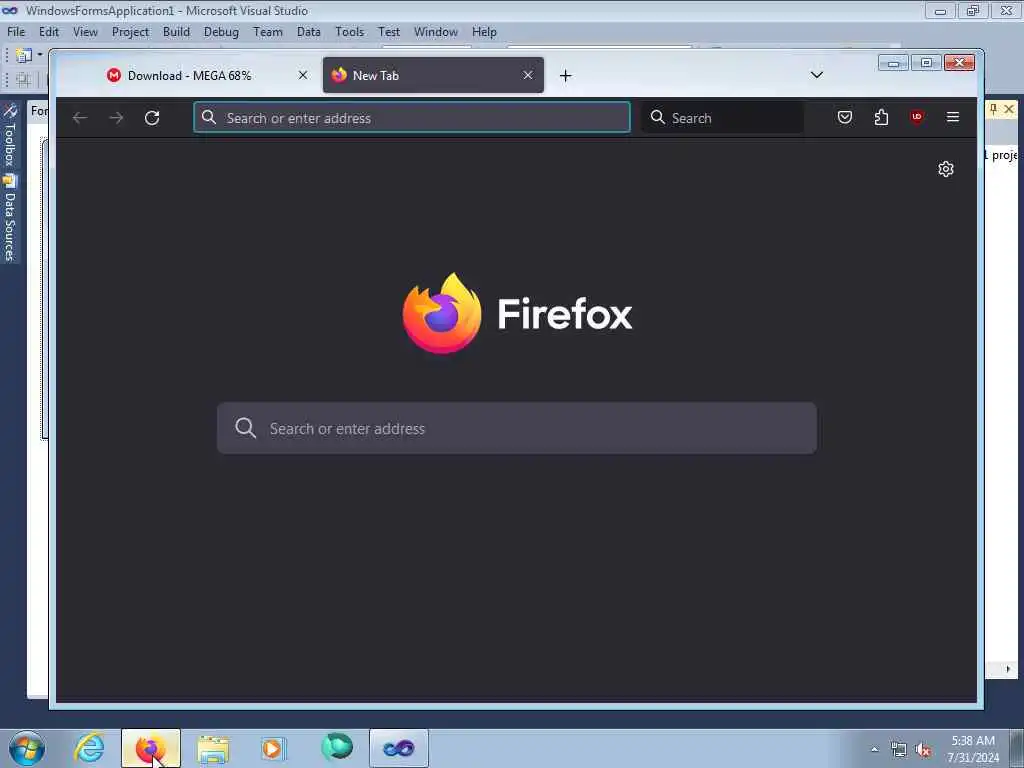Click the green round taskbar app icon
The height and width of the screenshot is (768, 1024).
(337, 747)
